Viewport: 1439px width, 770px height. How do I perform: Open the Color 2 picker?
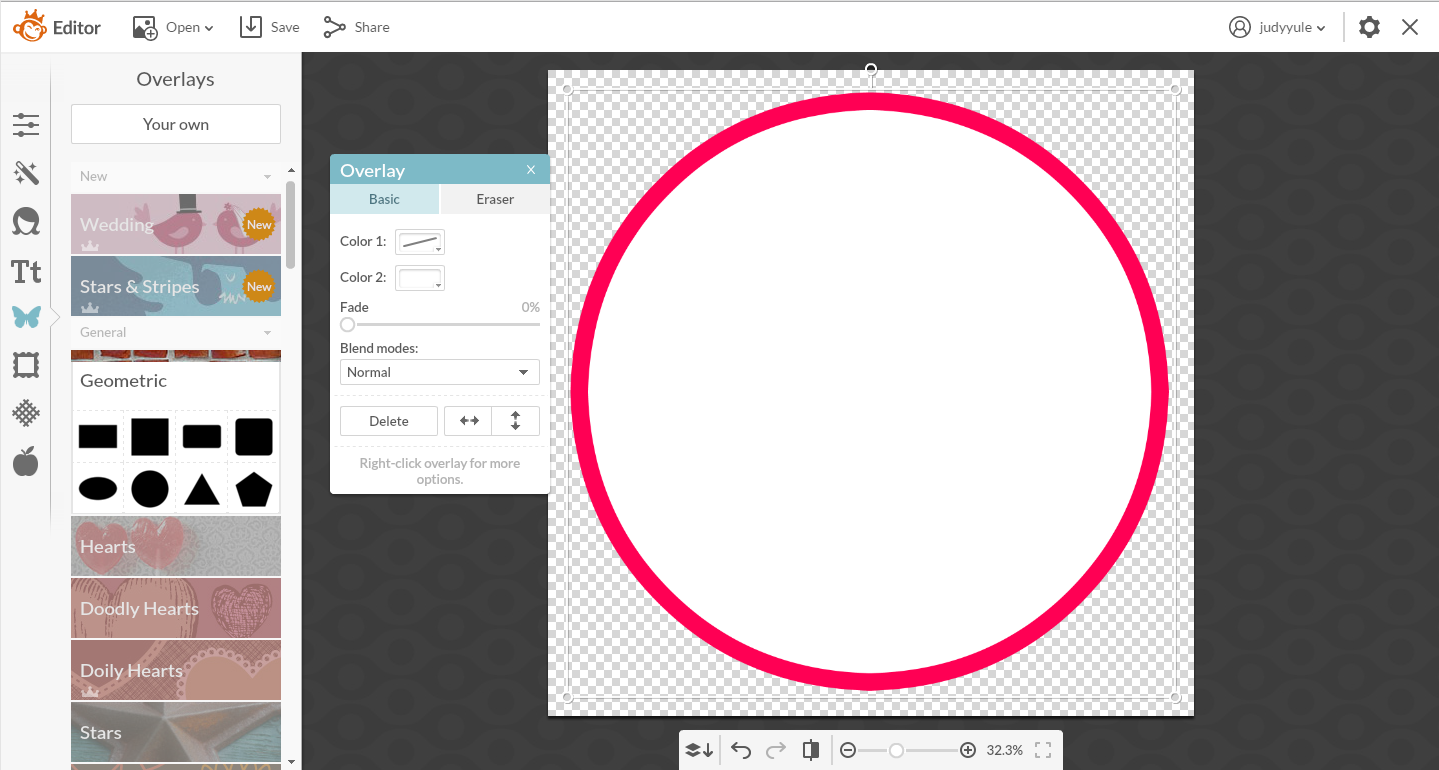420,278
